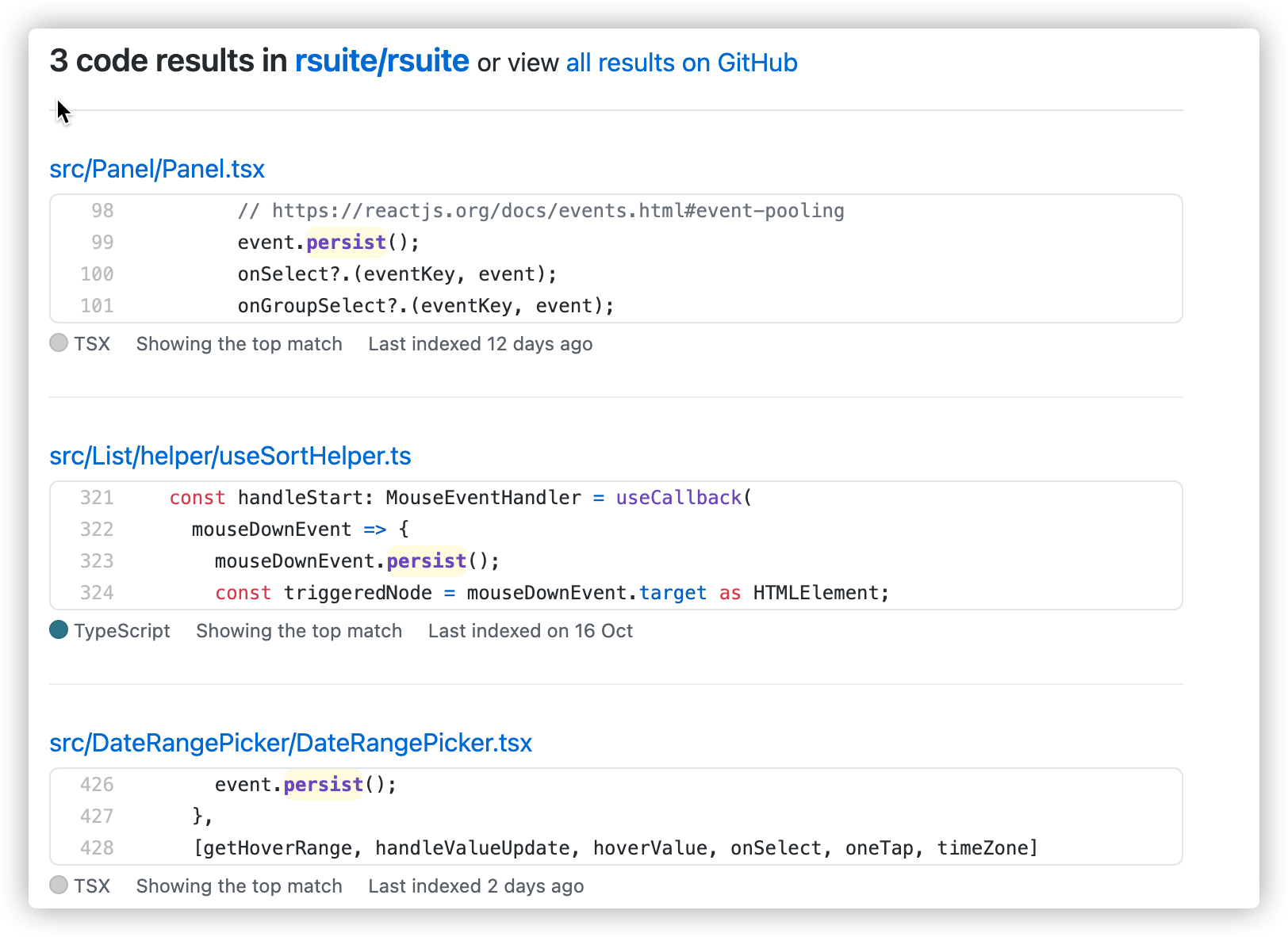Click the useCallback token in useSortHelper.ts snippet
The image size is (1288, 937).
[678, 497]
